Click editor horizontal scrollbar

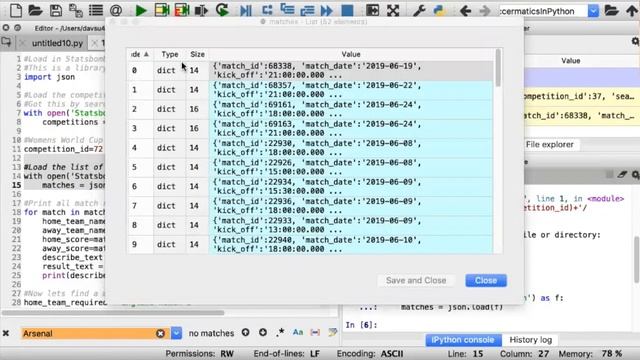pyautogui.click(x=113, y=313)
